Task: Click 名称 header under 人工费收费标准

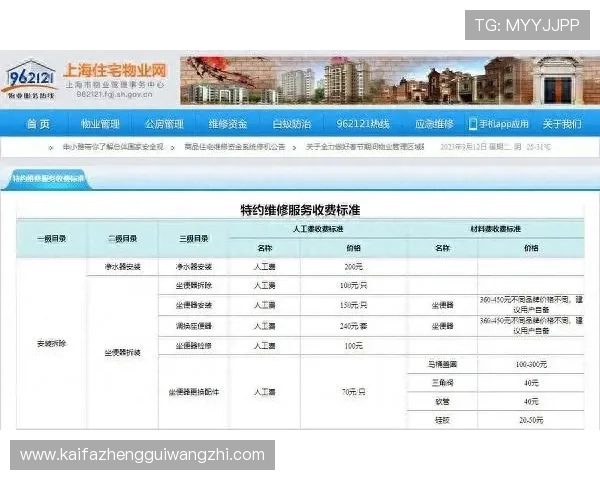Action: [x=265, y=248]
